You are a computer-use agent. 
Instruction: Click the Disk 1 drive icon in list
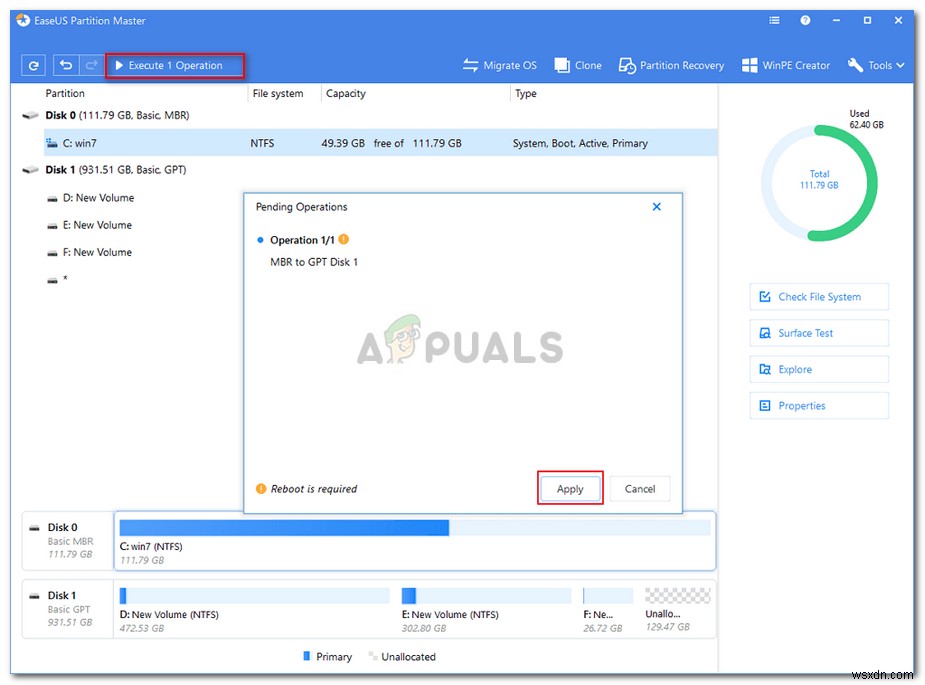[30, 171]
